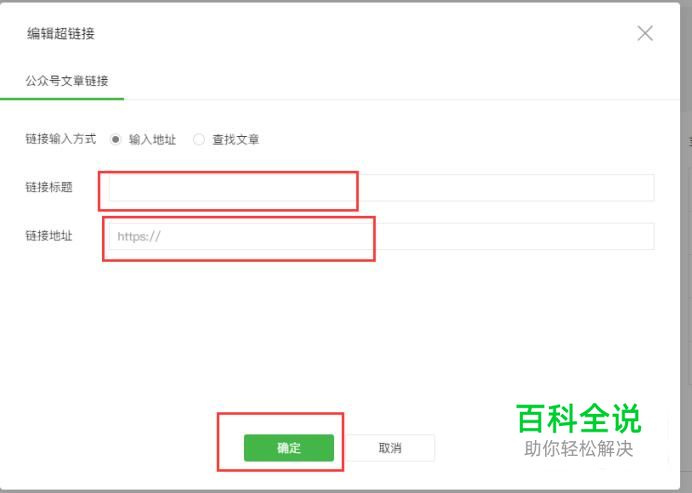
Task: Click the 链接地址 https:// input field
Action: pos(381,236)
